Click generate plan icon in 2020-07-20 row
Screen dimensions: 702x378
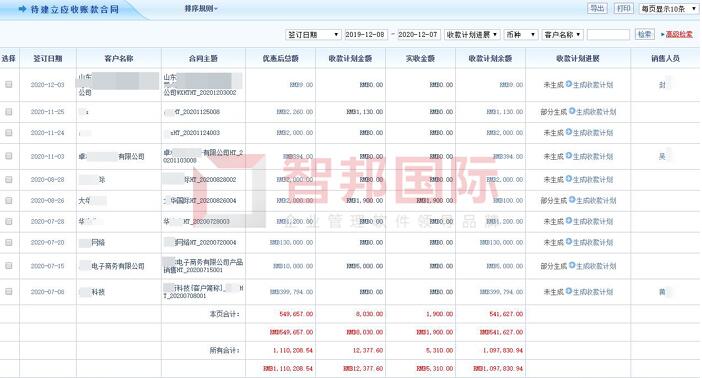click(x=569, y=242)
